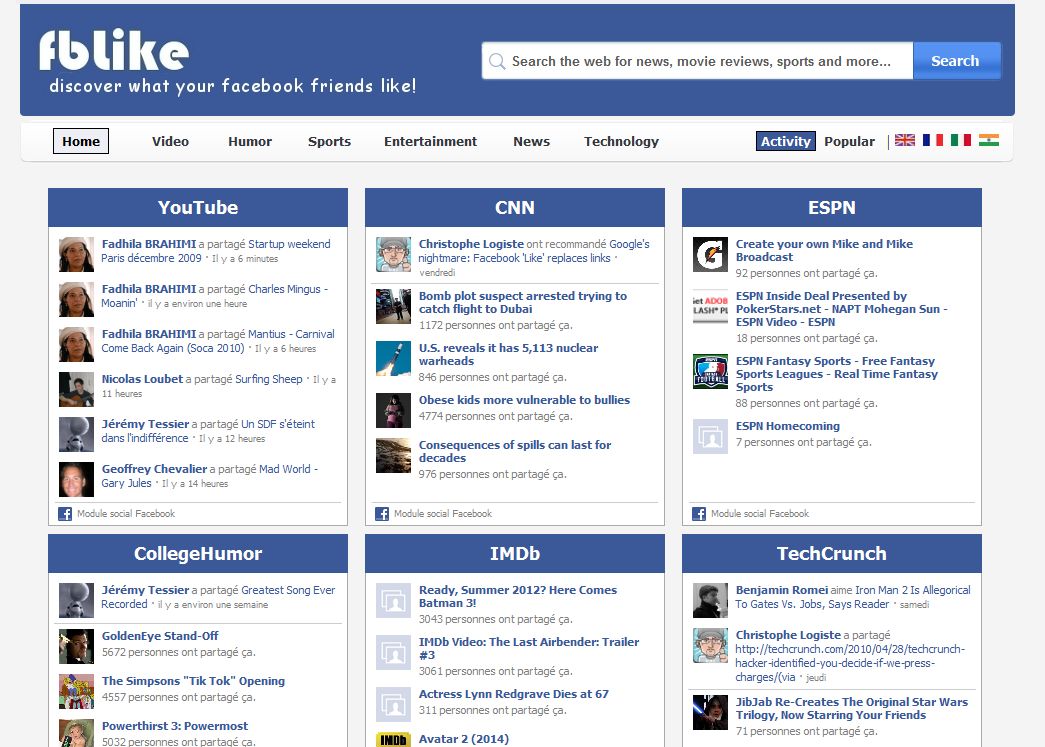Viewport: 1045px width, 747px height.
Task: Click the placeholder image next to Summer 2012 Batman 3
Action: [x=393, y=600]
